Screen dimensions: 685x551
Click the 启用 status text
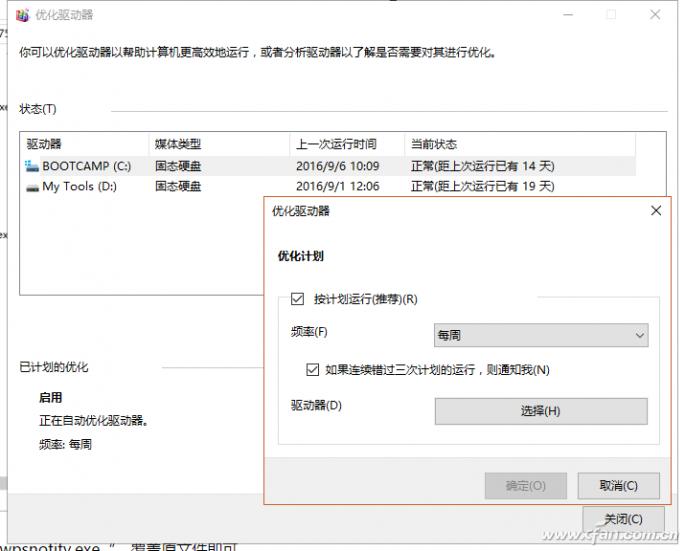point(51,398)
